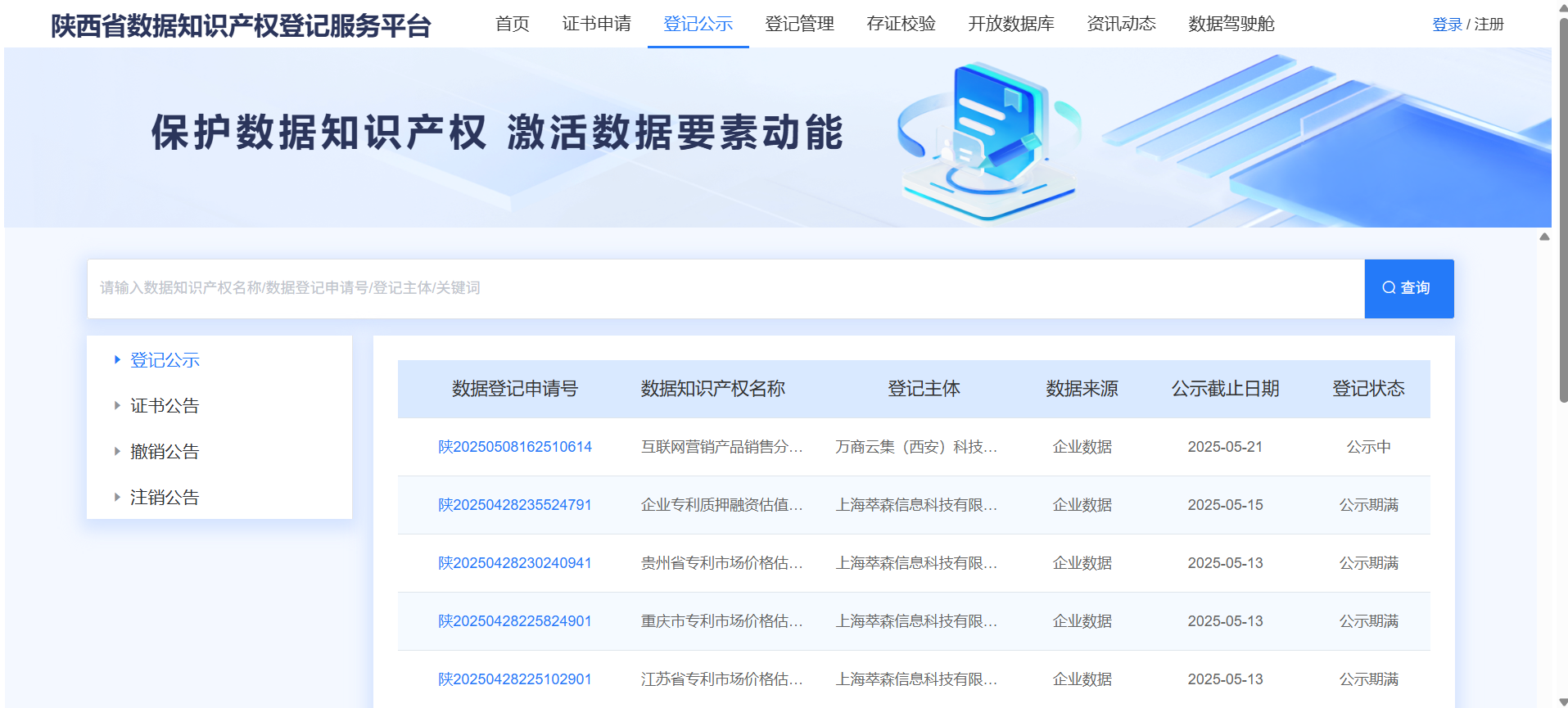Open the 资讯动态 navigation item
Screen dimensions: 1568x708
[x=1122, y=24]
